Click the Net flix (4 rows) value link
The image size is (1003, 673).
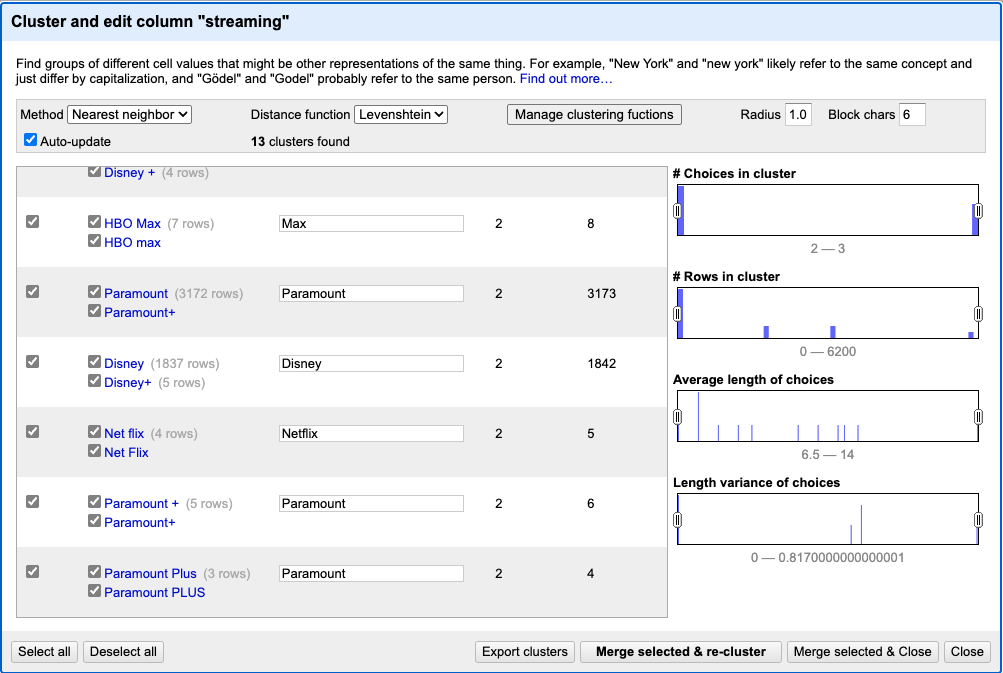[124, 434]
